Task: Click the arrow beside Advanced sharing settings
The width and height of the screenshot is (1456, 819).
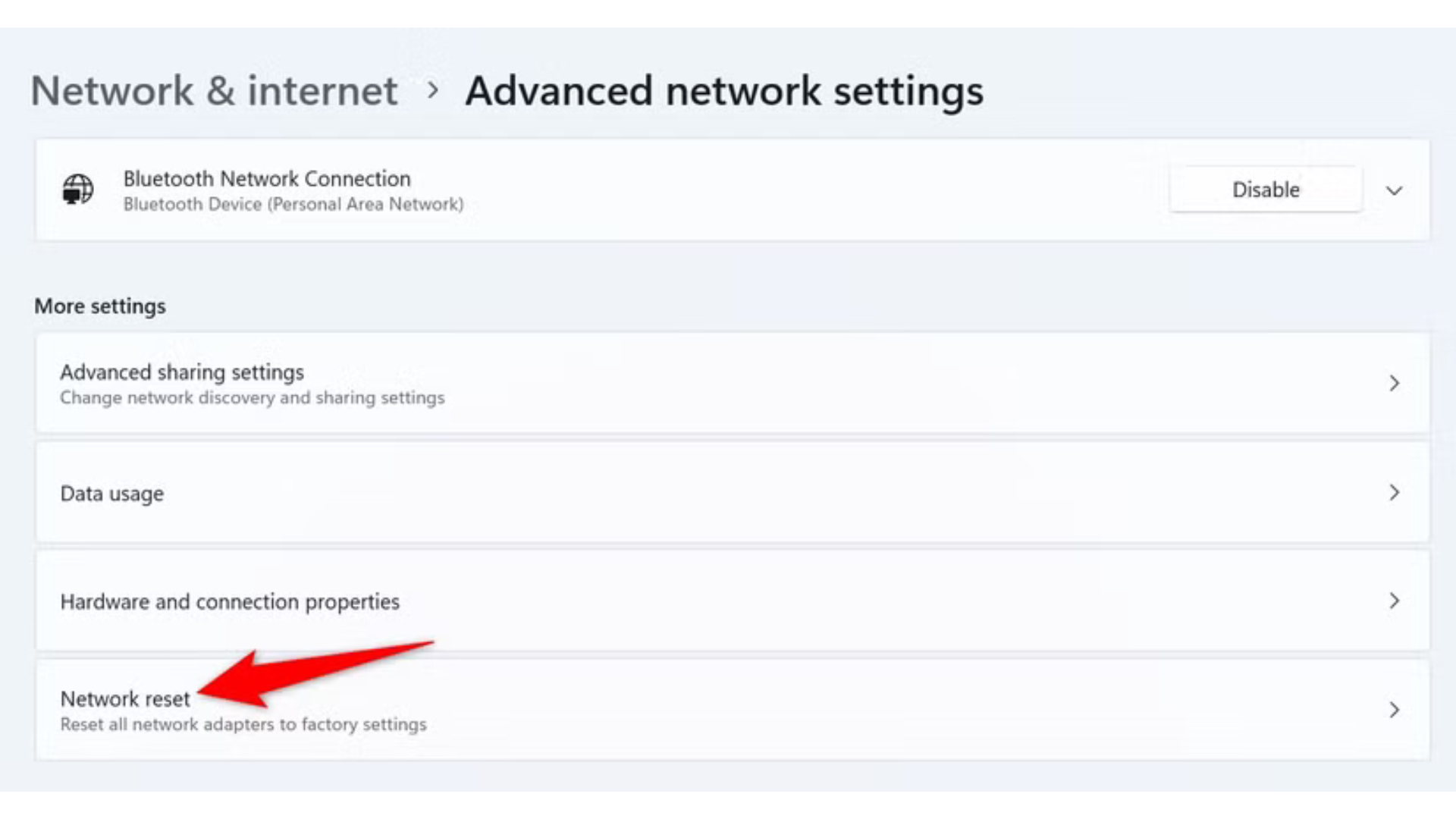Action: pyautogui.click(x=1394, y=383)
